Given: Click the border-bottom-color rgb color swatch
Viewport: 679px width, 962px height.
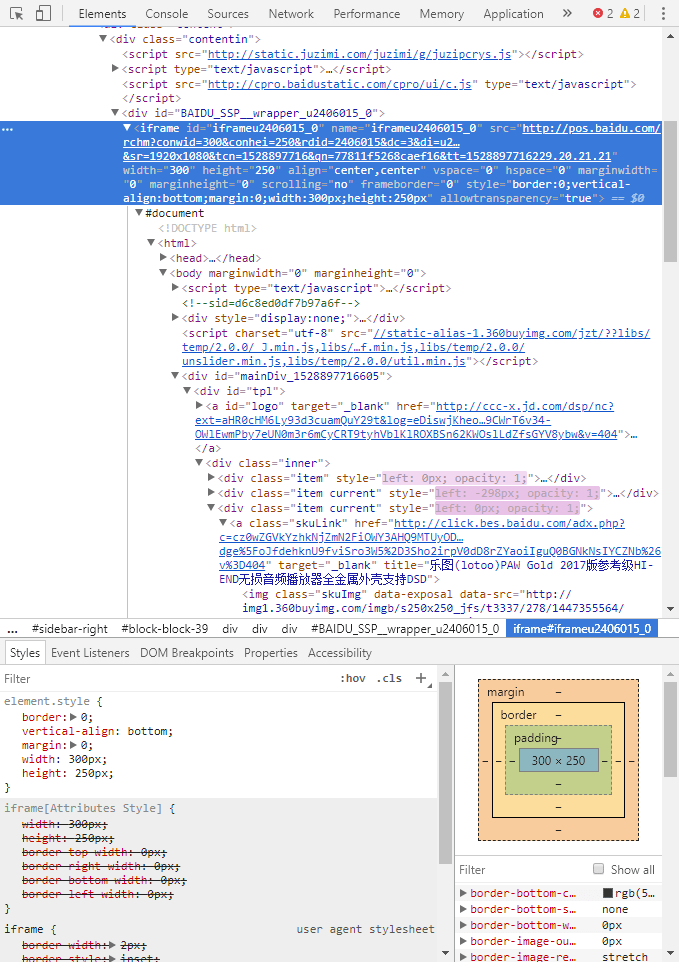Looking at the screenshot, I should click(x=608, y=893).
